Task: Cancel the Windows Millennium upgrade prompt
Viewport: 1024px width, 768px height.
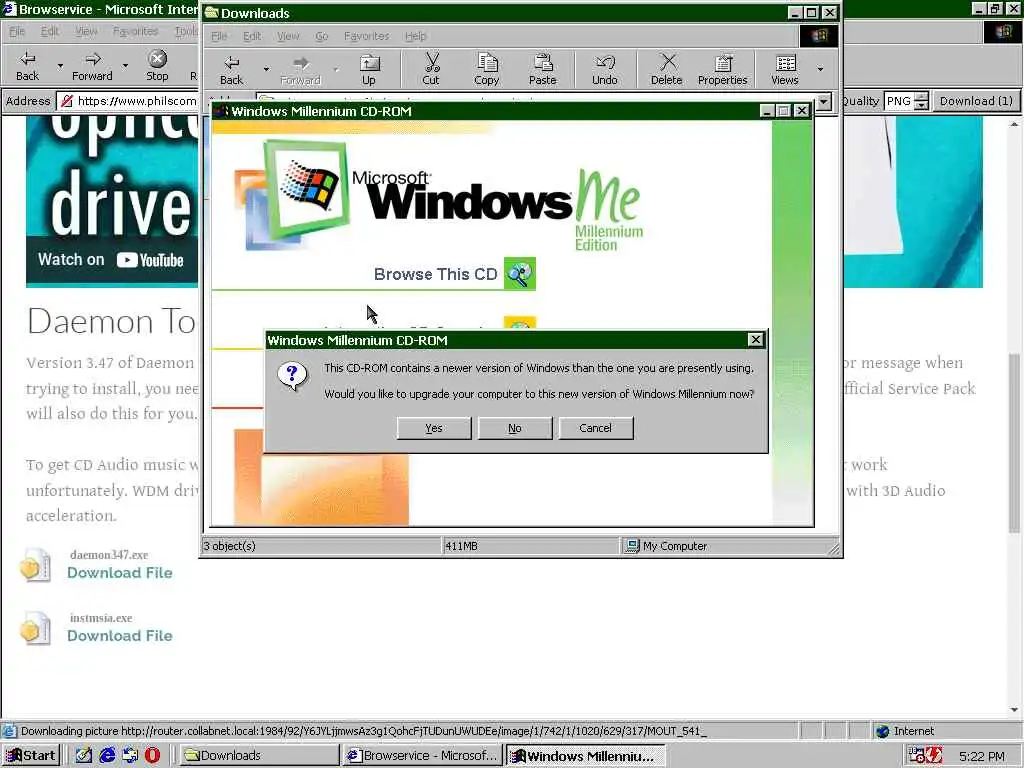Action: click(x=596, y=428)
